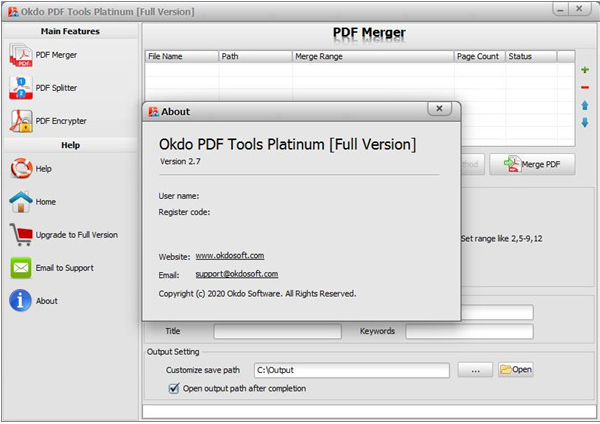Open the PDF Merger feature icon

coord(21,55)
